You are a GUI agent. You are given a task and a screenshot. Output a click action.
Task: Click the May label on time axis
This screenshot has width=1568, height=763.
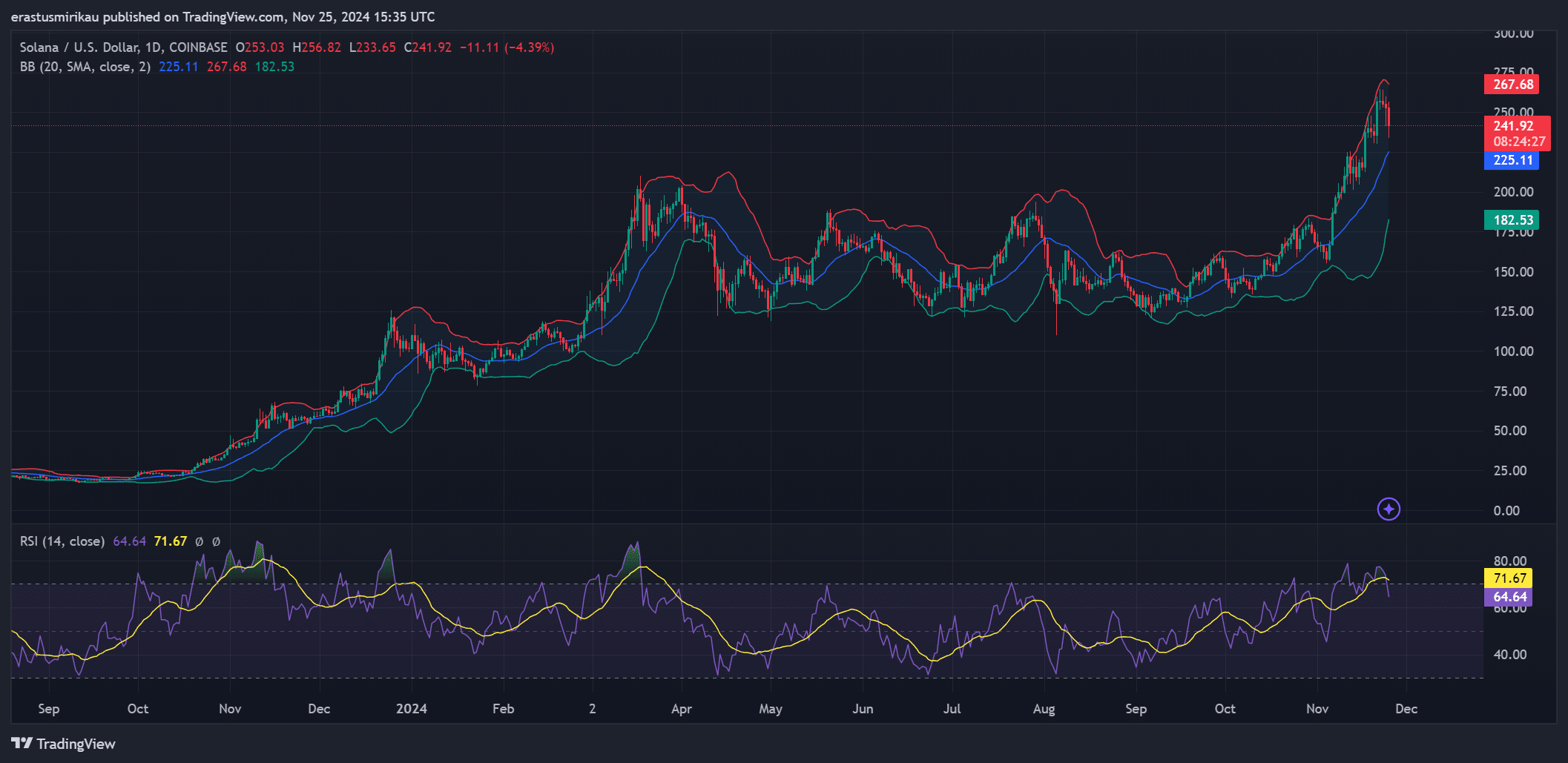pos(771,709)
